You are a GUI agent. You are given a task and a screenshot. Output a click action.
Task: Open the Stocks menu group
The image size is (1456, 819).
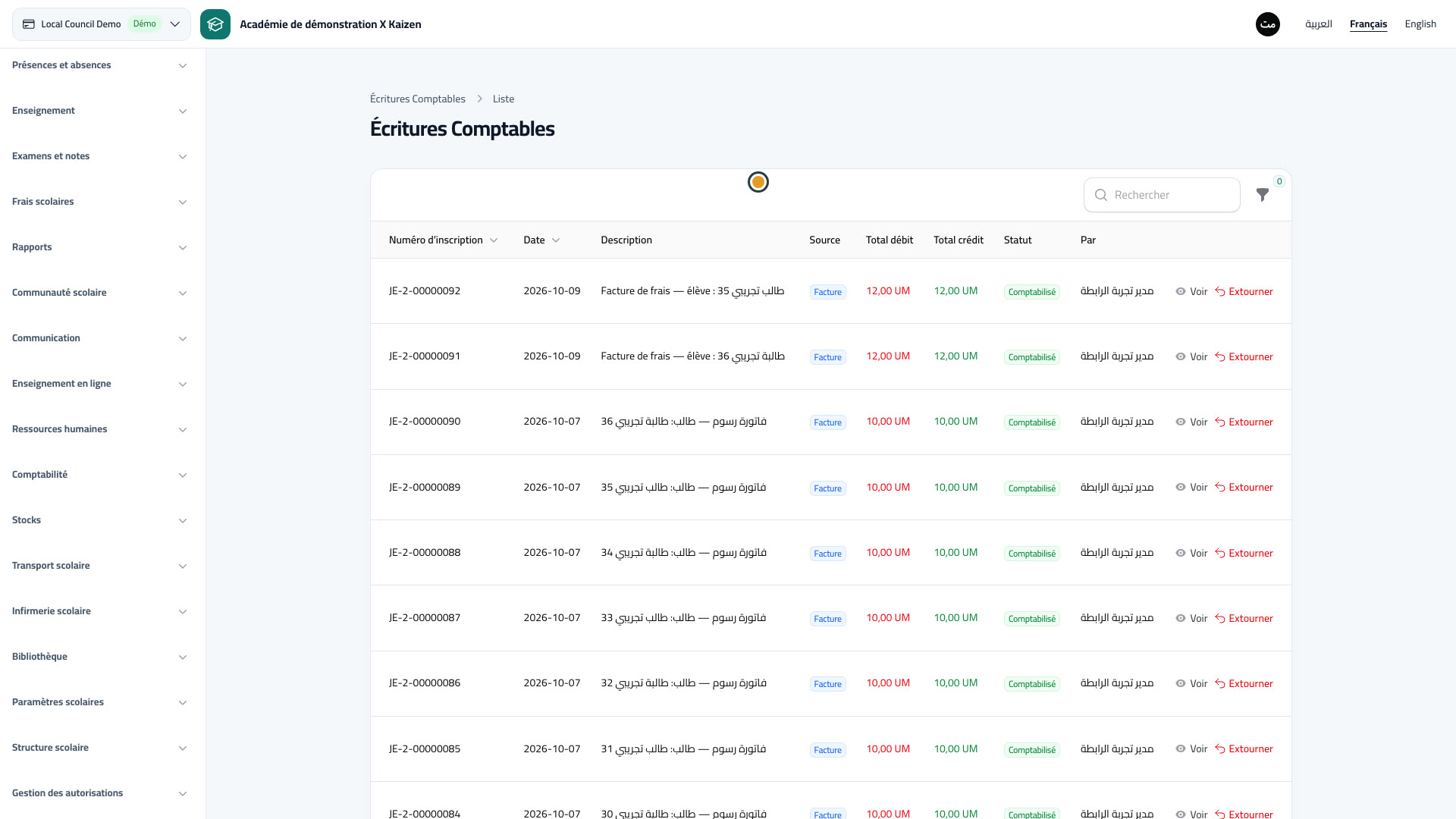[x=99, y=520]
